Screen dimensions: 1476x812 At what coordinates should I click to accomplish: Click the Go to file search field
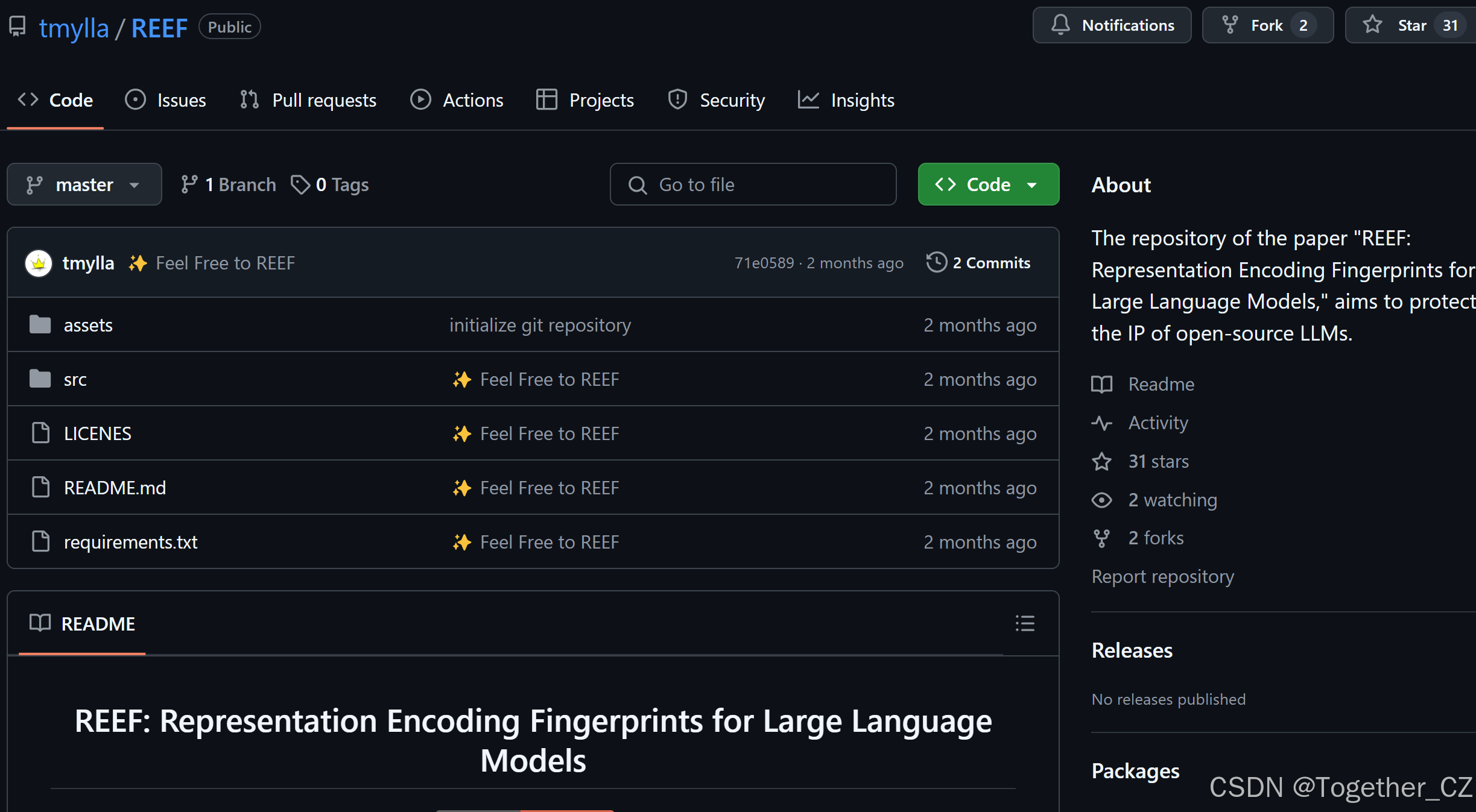coord(752,184)
